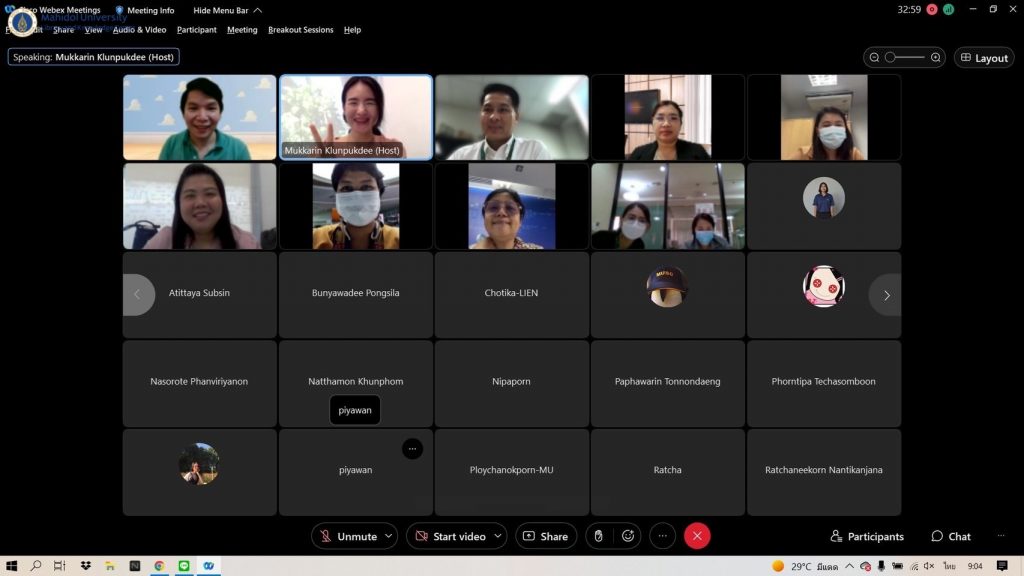The height and width of the screenshot is (576, 1024).
Task: Open the Audio & Video menu
Action: point(139,30)
